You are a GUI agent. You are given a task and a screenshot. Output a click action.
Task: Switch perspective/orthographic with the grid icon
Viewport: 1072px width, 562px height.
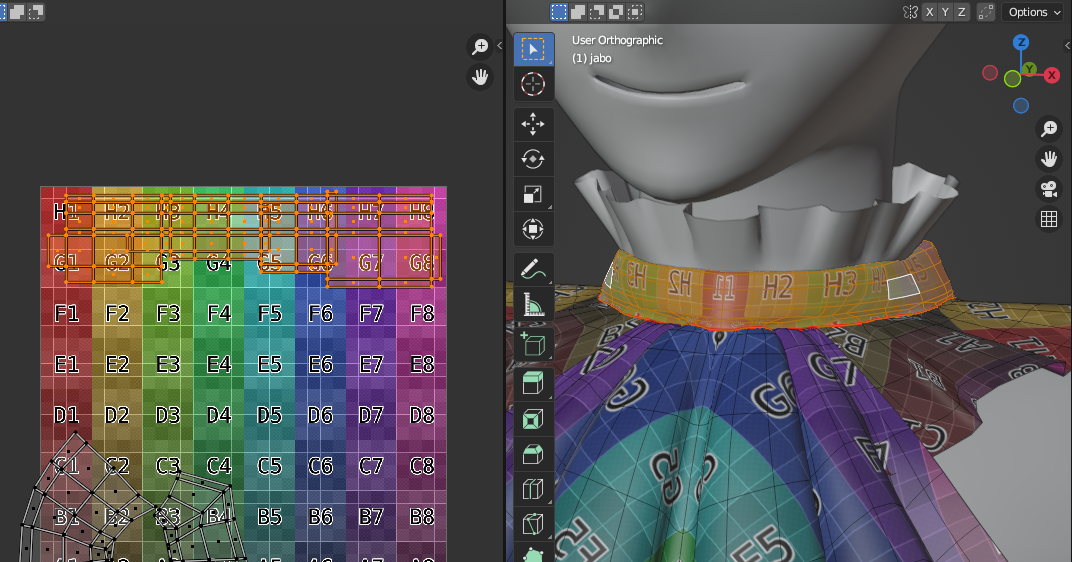click(x=1049, y=219)
